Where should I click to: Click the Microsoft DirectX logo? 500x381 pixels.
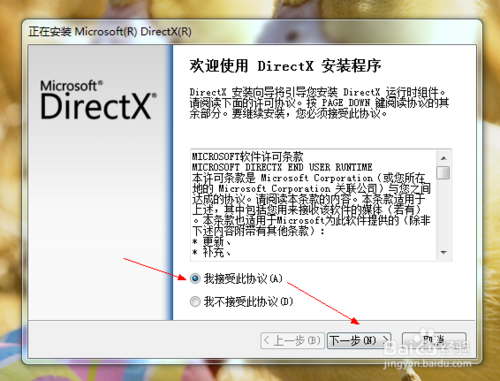(x=98, y=100)
